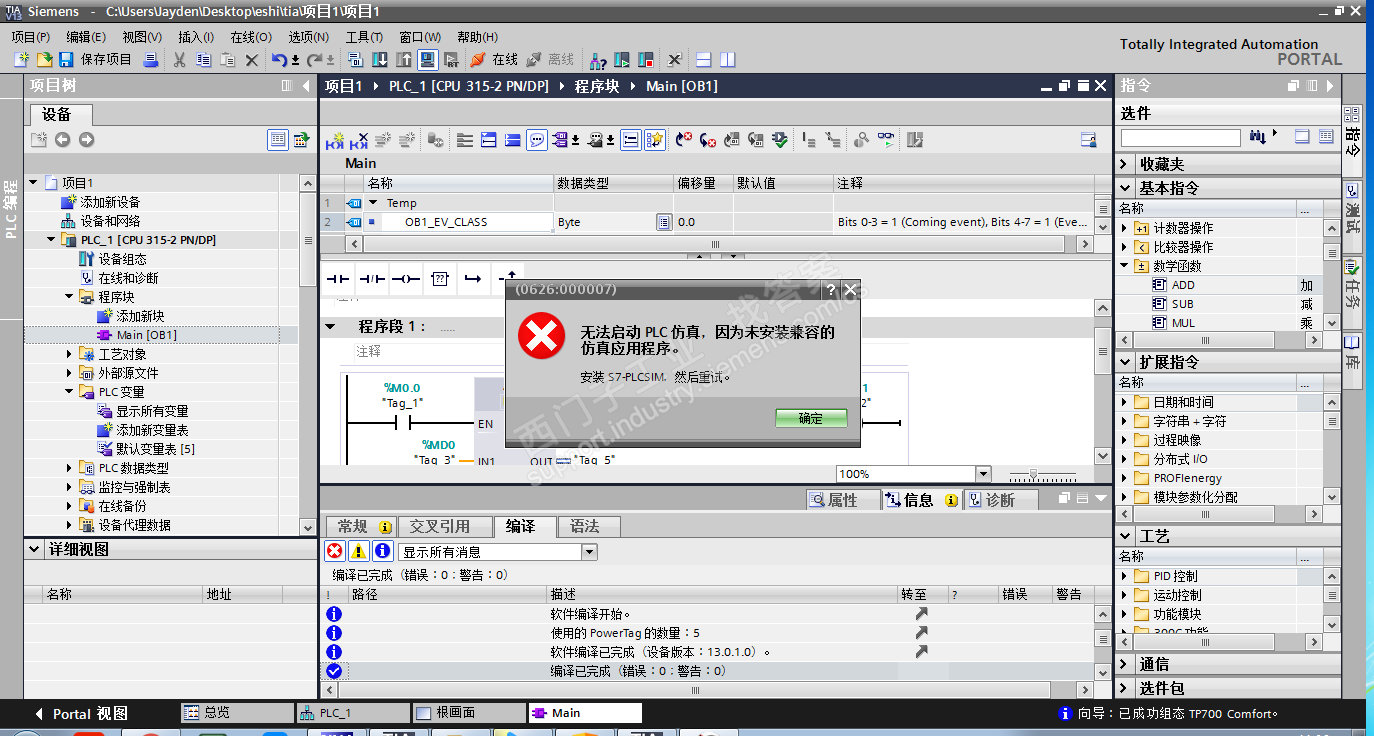
Task: Cut the selection with the scissors icon
Action: [180, 60]
